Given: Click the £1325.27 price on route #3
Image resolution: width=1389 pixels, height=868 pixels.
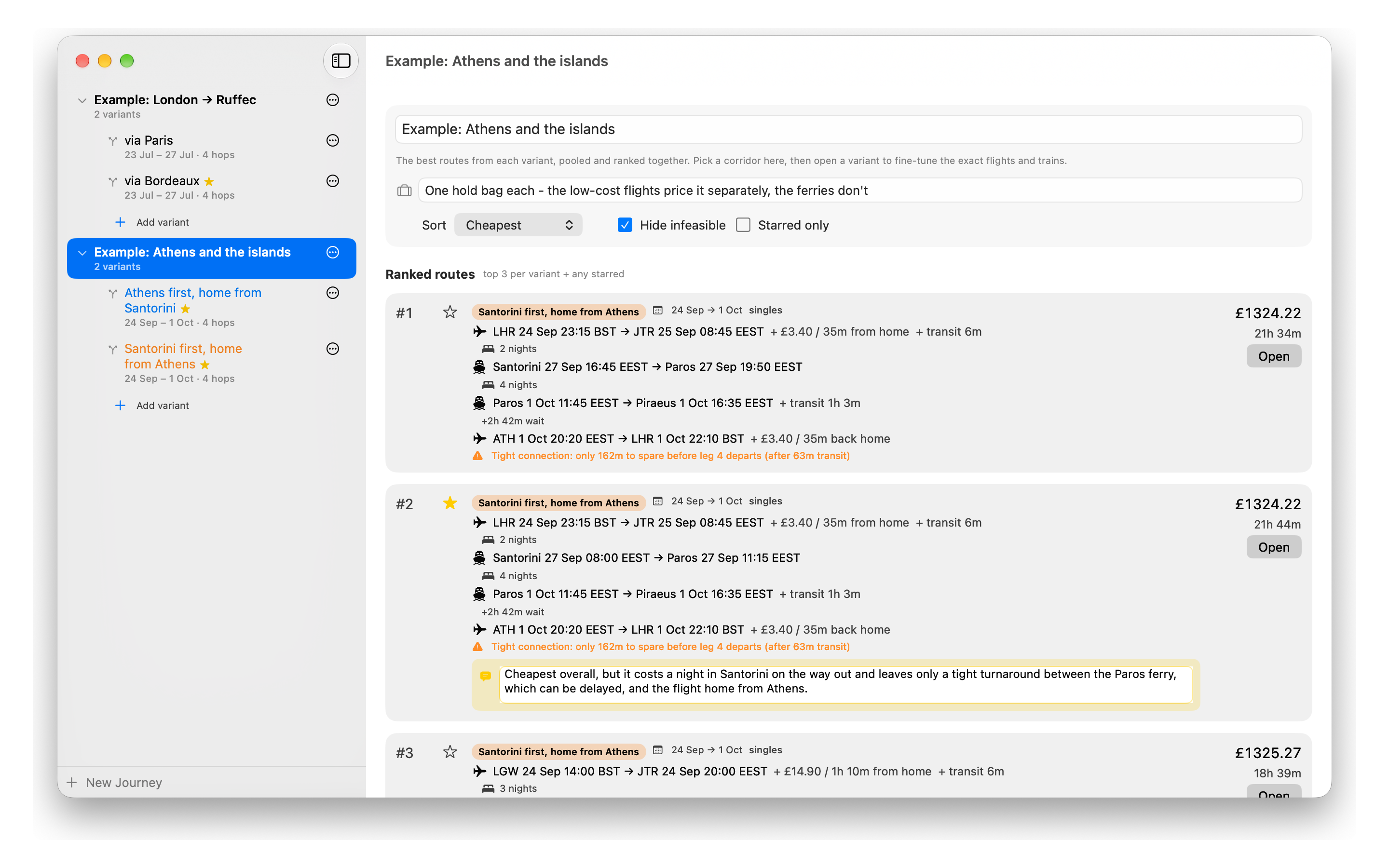Looking at the screenshot, I should pos(1267,753).
